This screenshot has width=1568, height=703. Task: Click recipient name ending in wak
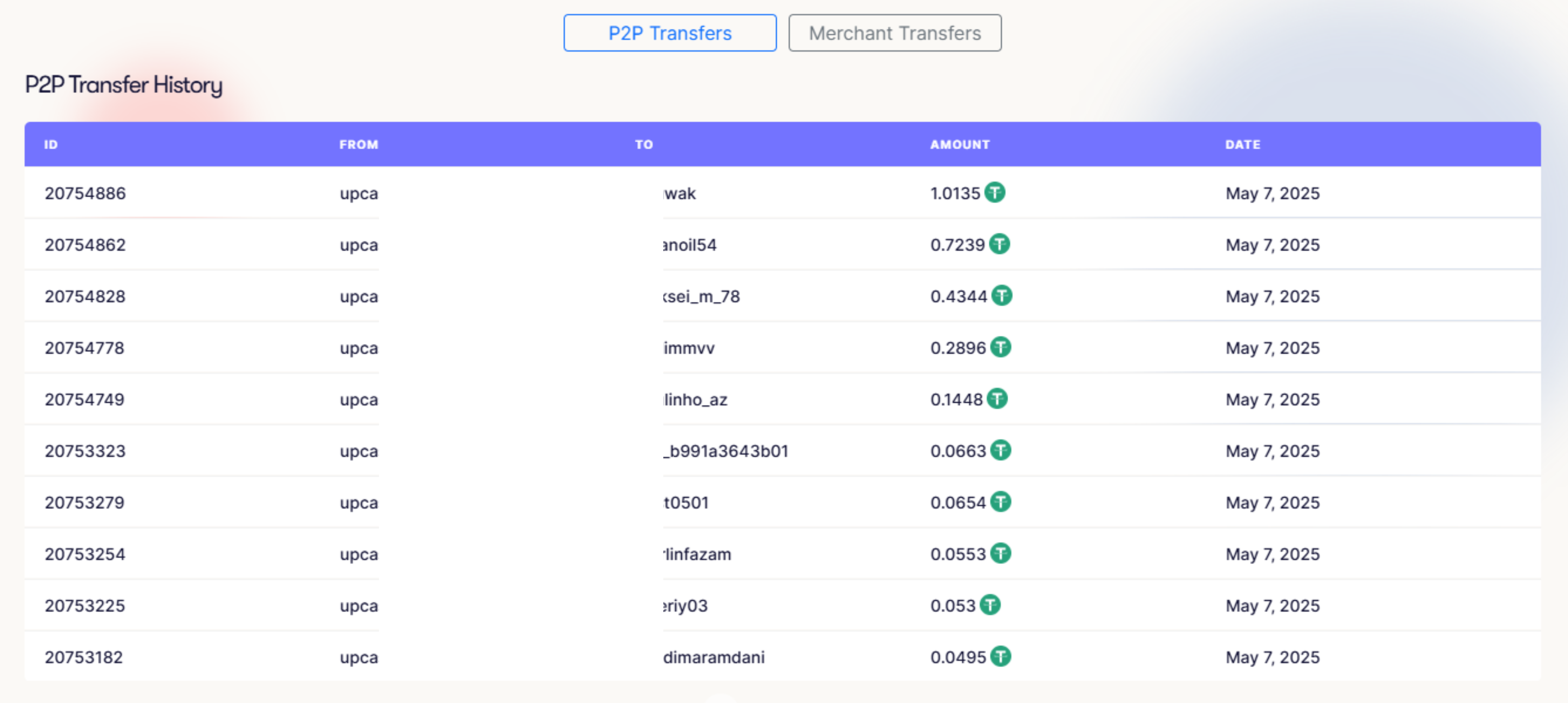point(679,193)
